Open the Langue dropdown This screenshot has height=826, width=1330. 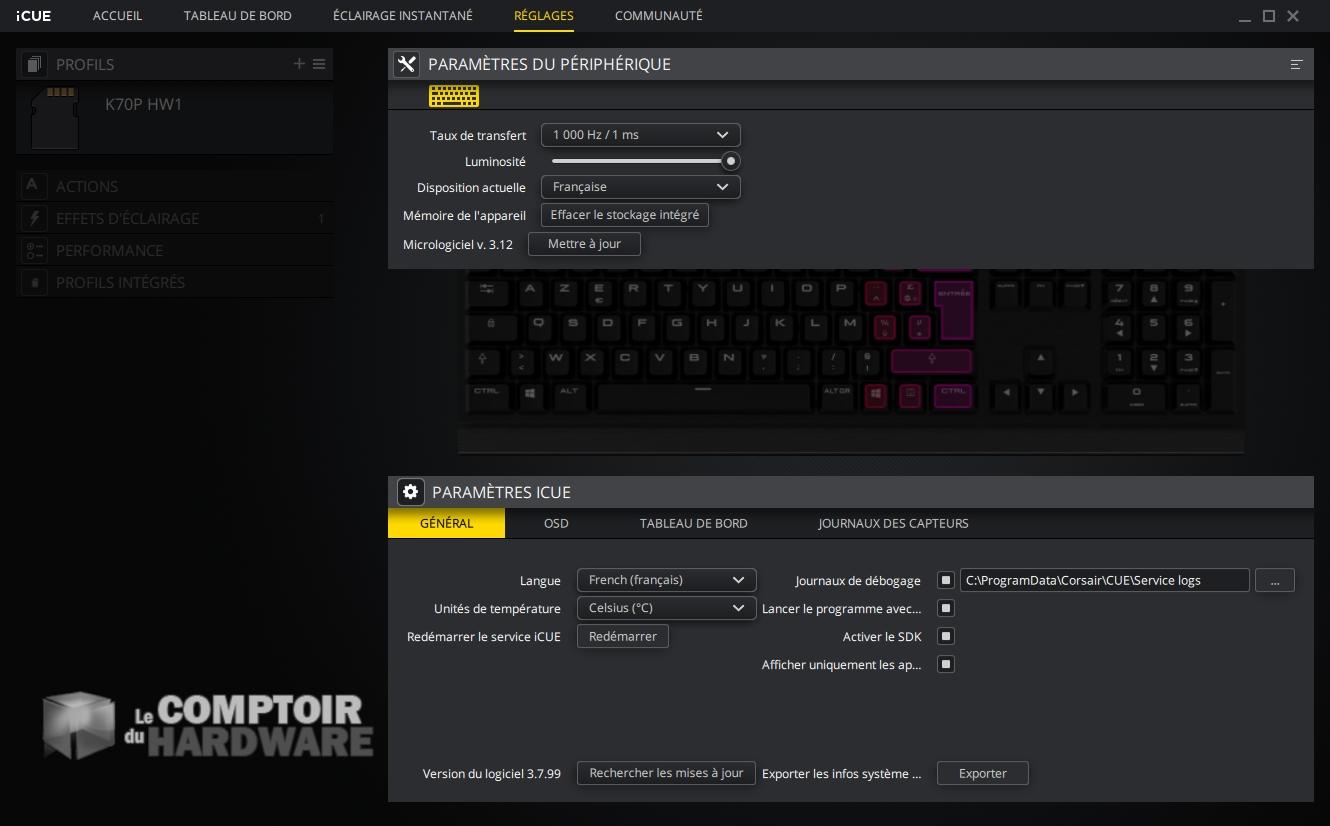[667, 580]
